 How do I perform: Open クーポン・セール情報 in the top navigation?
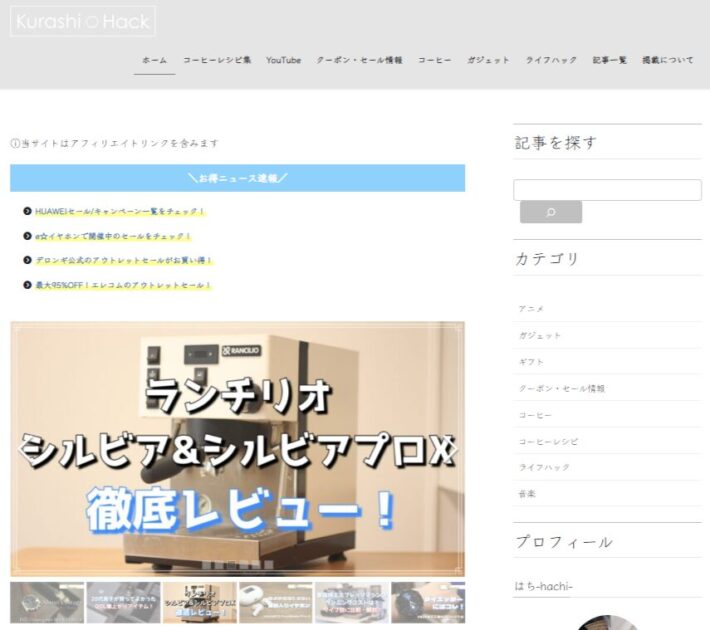360,60
